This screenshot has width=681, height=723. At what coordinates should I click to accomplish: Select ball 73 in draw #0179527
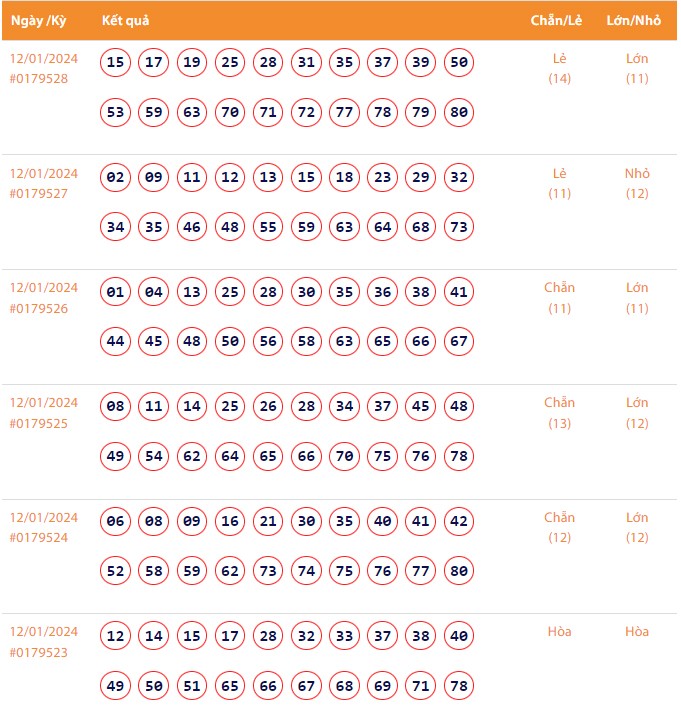tap(459, 227)
